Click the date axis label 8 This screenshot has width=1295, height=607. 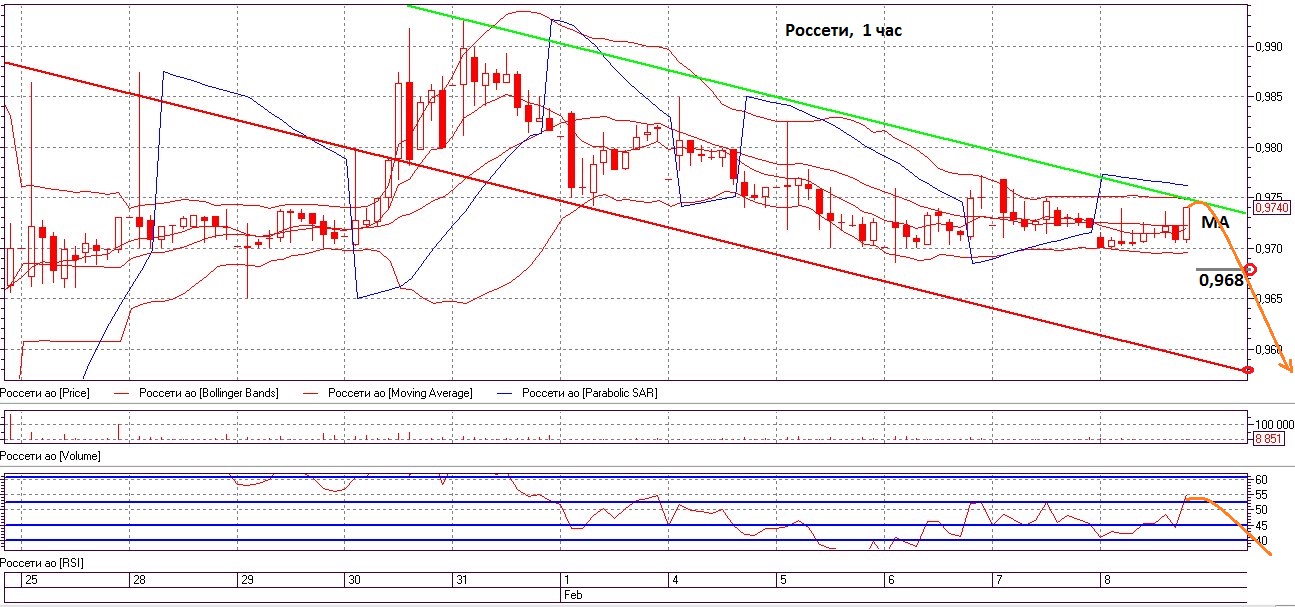click(1105, 580)
